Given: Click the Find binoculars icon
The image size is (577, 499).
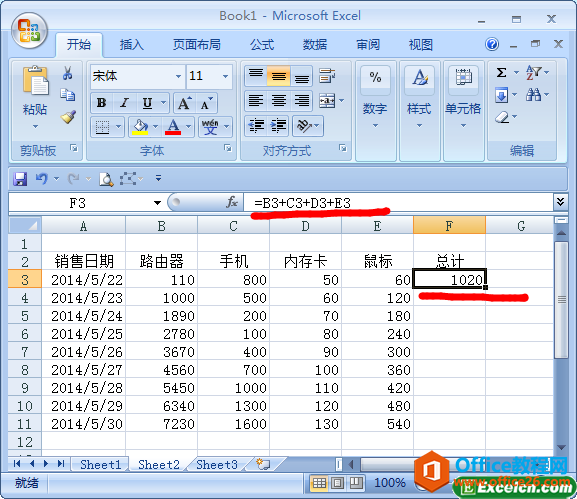Looking at the screenshot, I should point(534,95).
